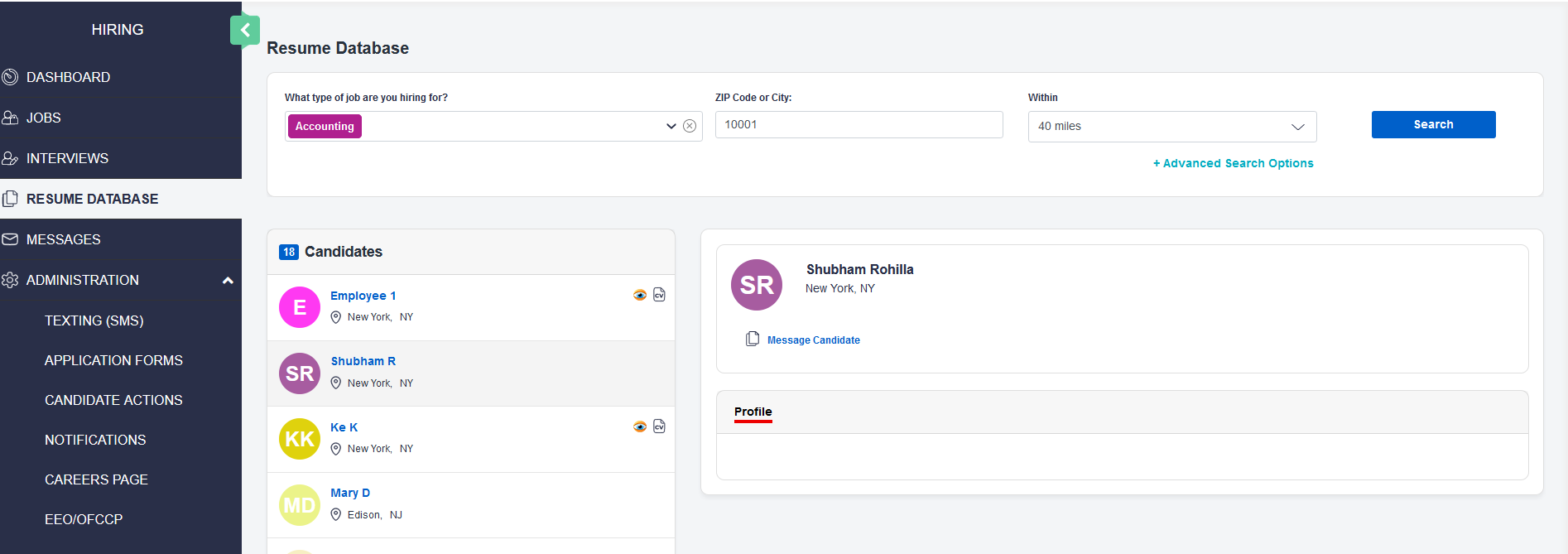
Task: Clear the Accounting job type selection
Action: (690, 126)
